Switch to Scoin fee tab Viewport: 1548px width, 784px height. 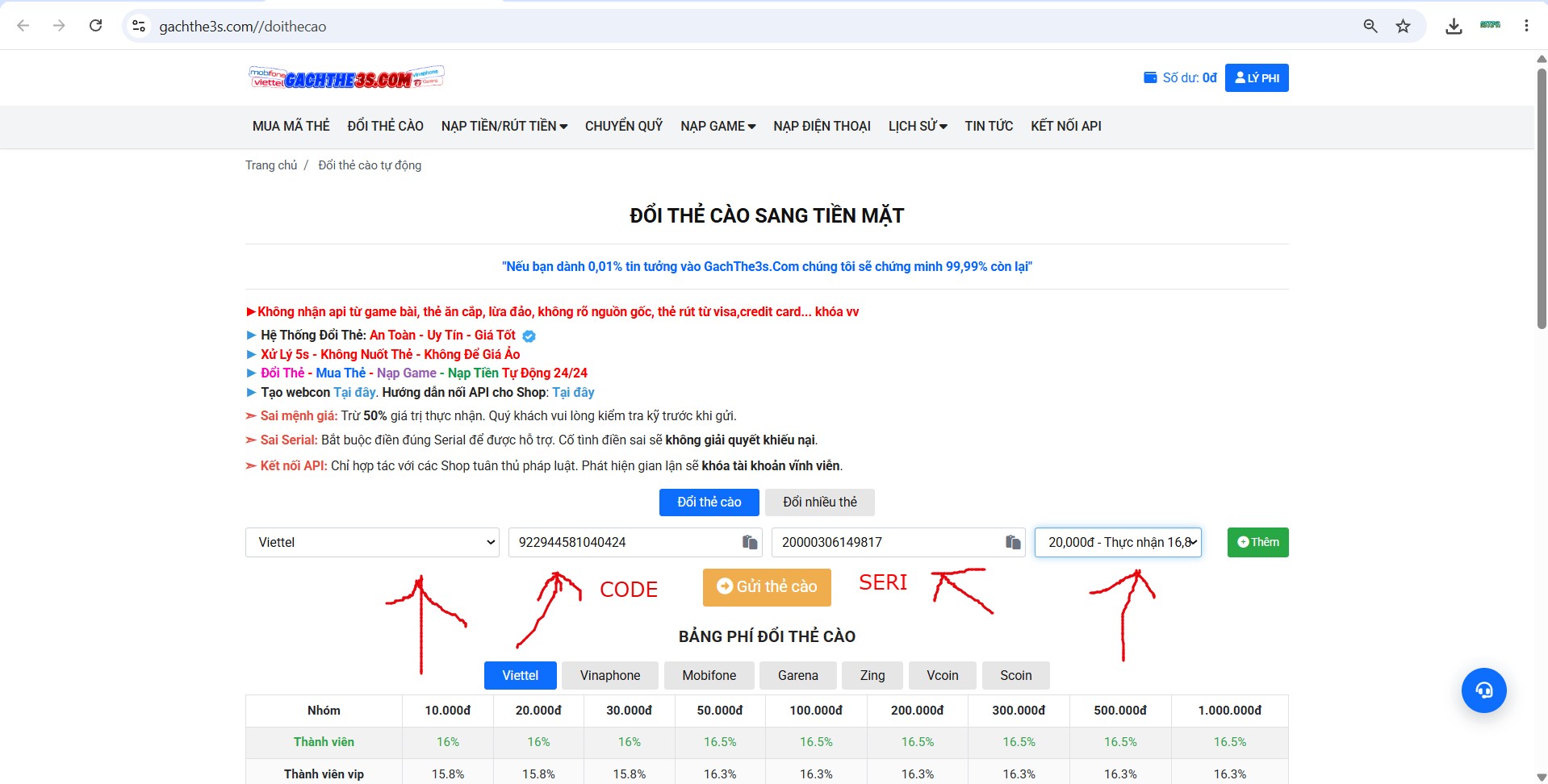click(1016, 675)
